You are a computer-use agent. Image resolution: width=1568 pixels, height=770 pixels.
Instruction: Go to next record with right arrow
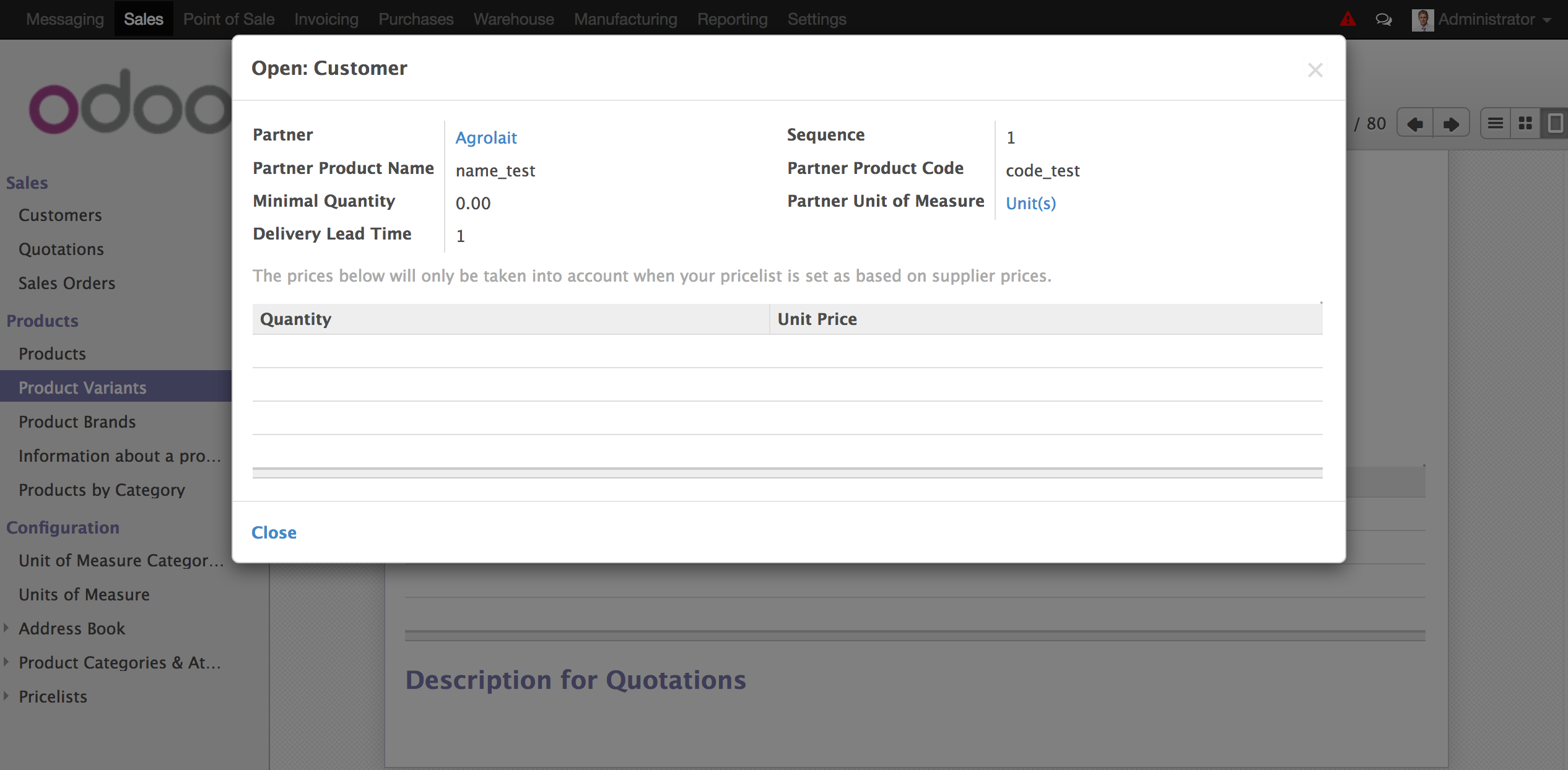point(1451,124)
